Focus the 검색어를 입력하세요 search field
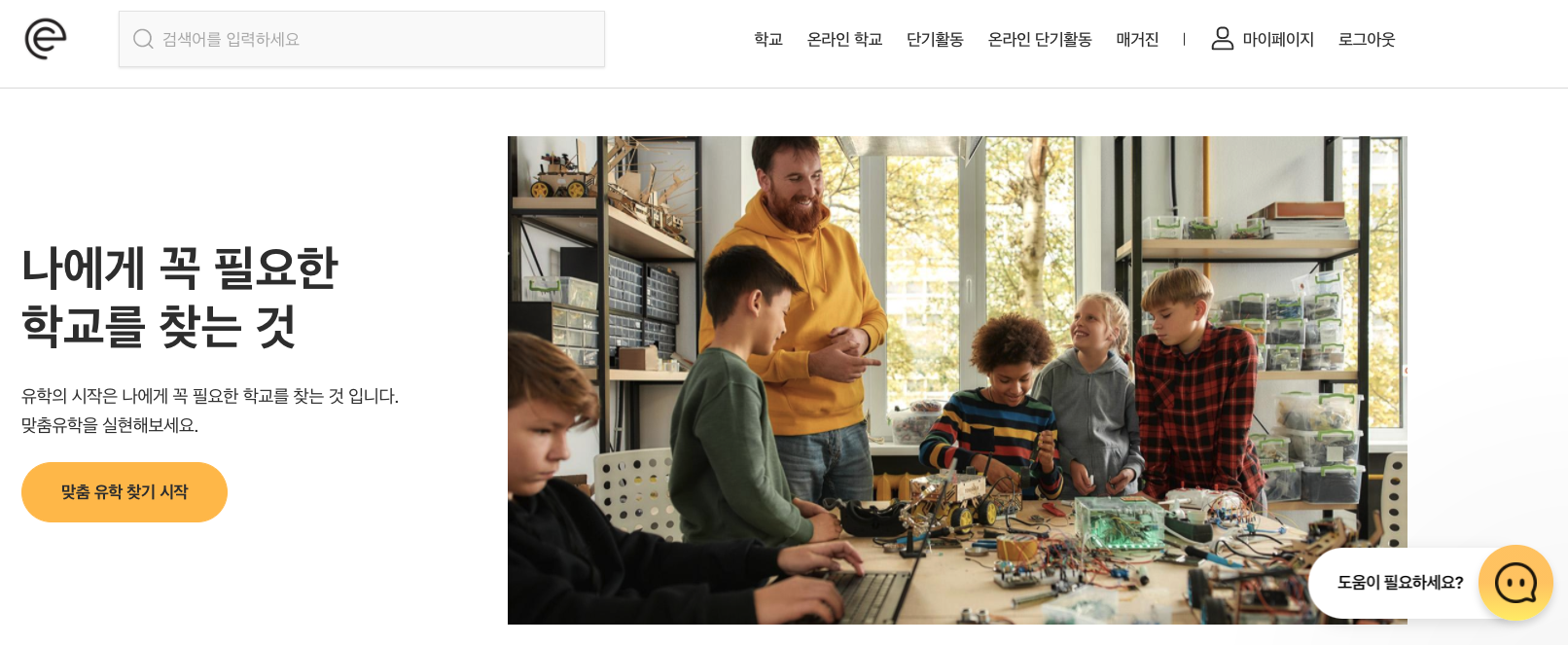Screen dimensions: 1568x645 click(362, 39)
